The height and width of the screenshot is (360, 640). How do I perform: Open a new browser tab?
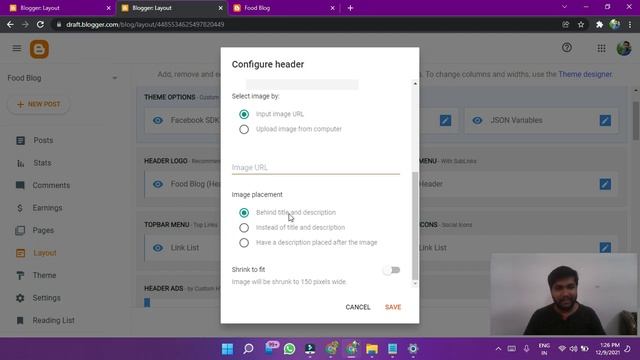coord(350,8)
